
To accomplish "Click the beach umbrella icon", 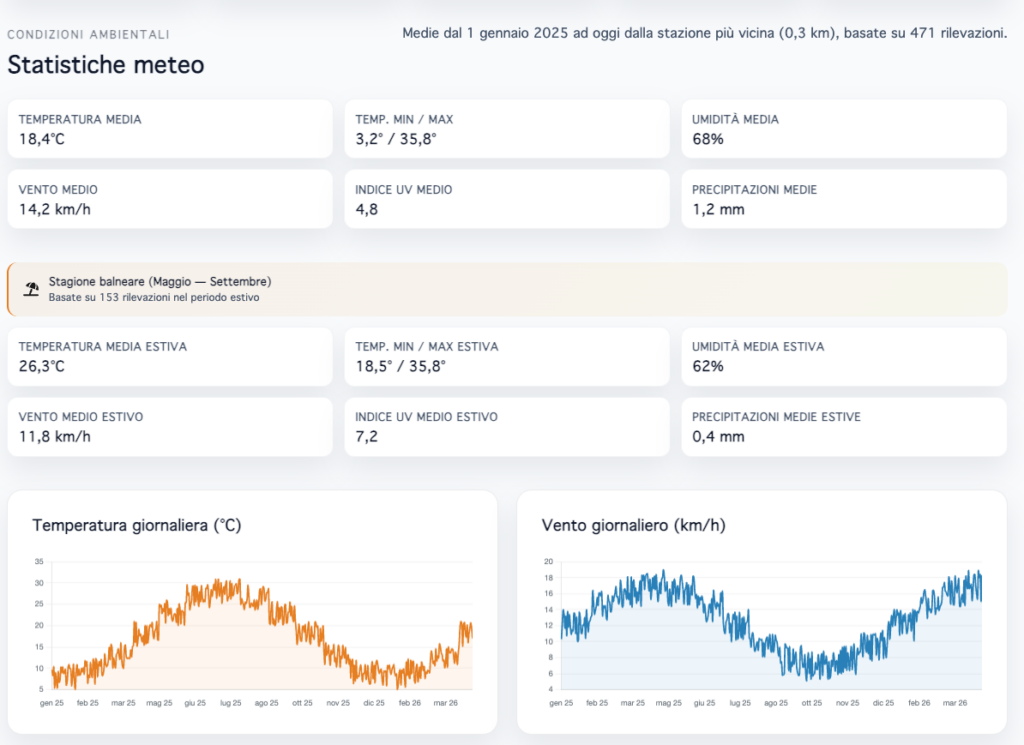I will 31,289.
